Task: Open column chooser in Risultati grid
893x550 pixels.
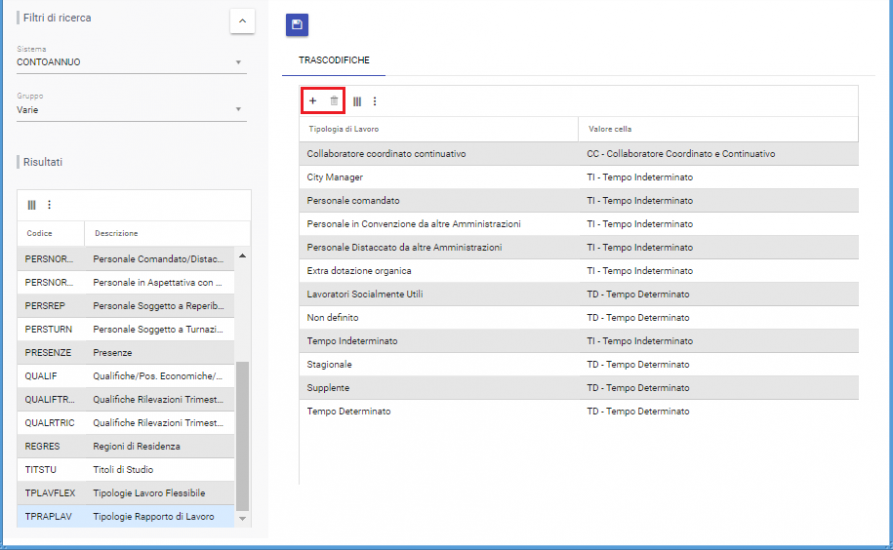Action: (x=32, y=205)
